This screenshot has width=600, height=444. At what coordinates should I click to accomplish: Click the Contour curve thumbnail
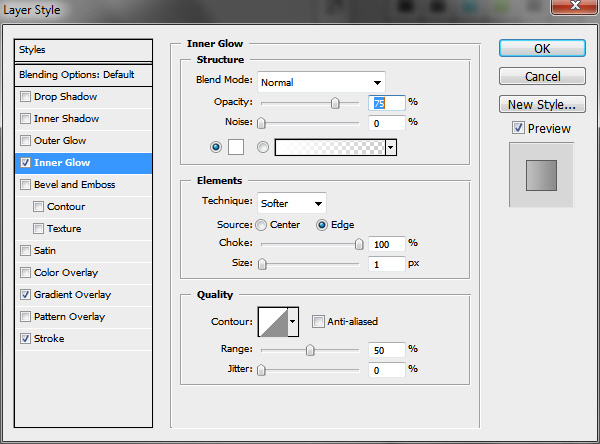tap(273, 322)
